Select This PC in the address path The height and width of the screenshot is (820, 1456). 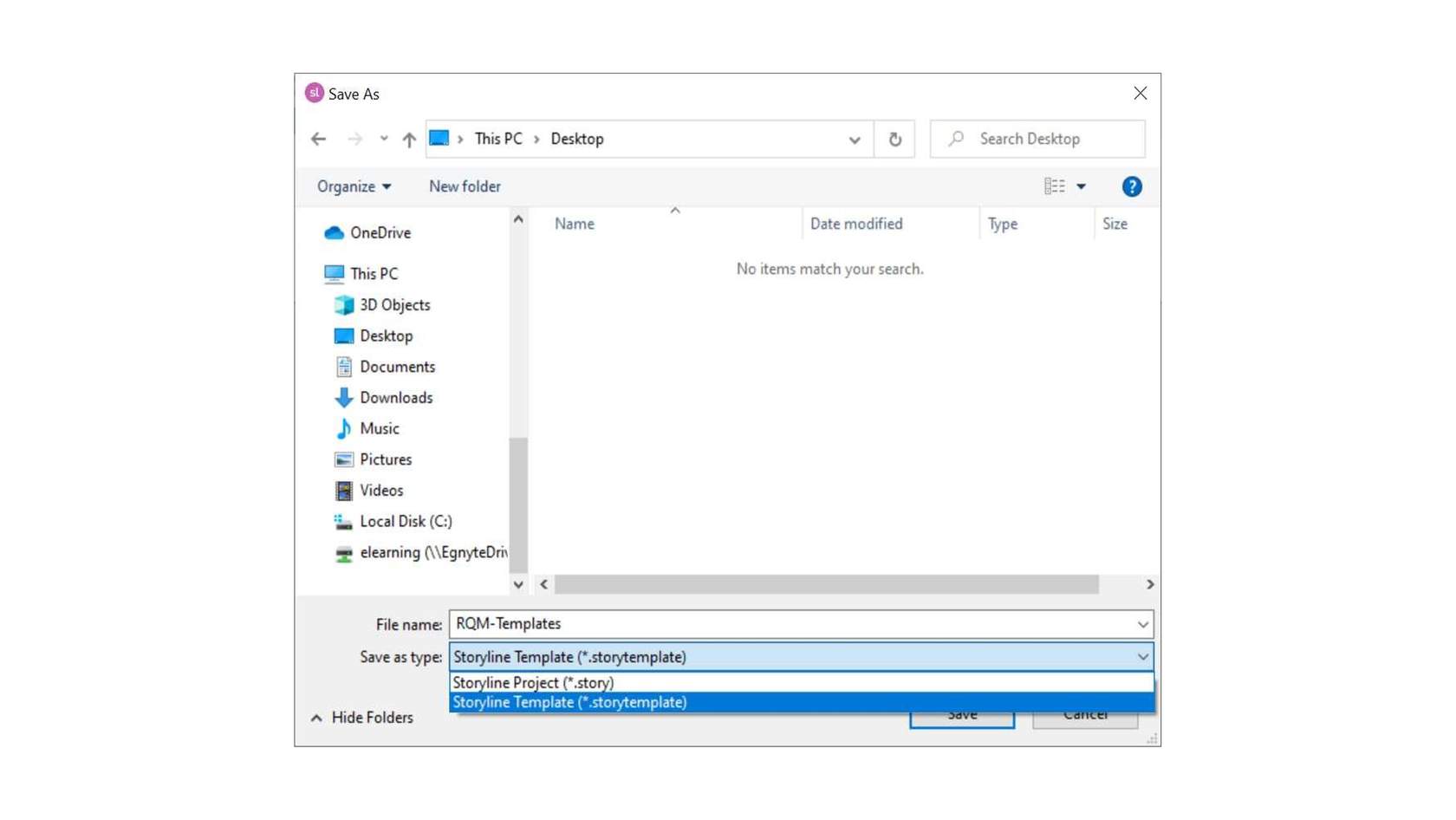[498, 139]
